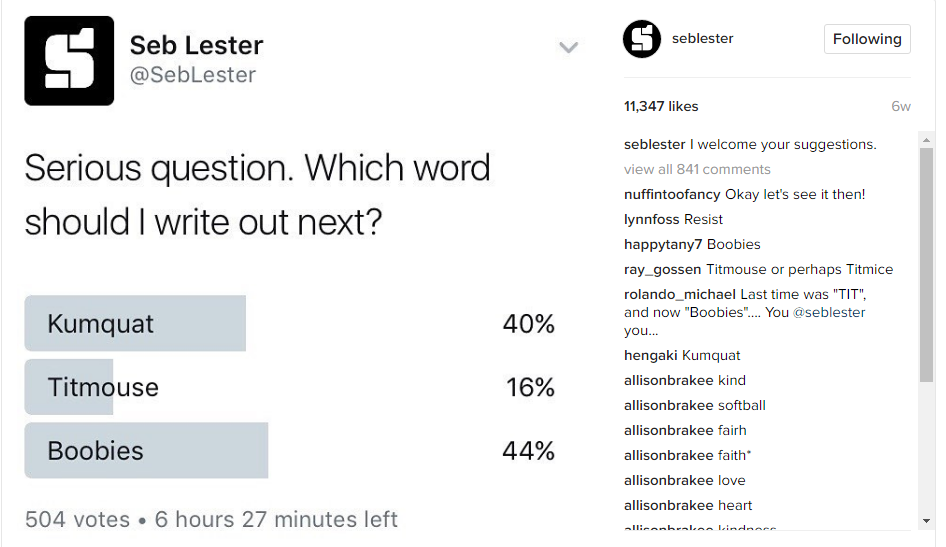This screenshot has height=547, width=946.
Task: Click the seblester round profile avatar
Action: (642, 39)
